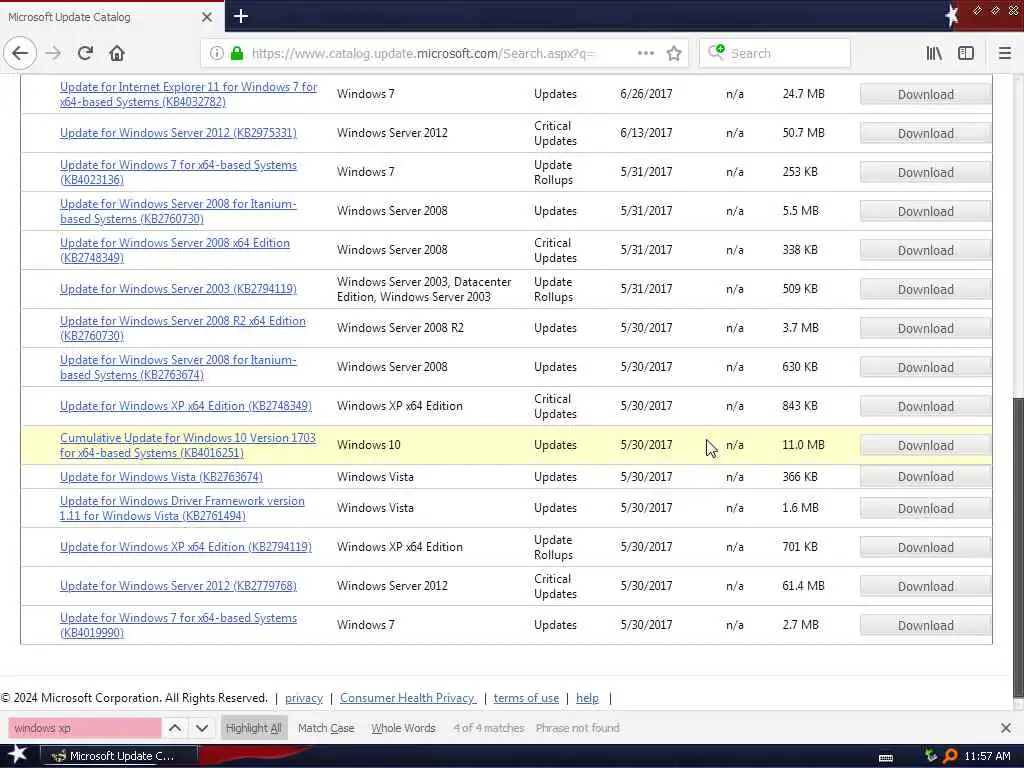This screenshot has height=768, width=1024.
Task: Open Update for Windows Vista KB2763674 link
Action: point(161,477)
